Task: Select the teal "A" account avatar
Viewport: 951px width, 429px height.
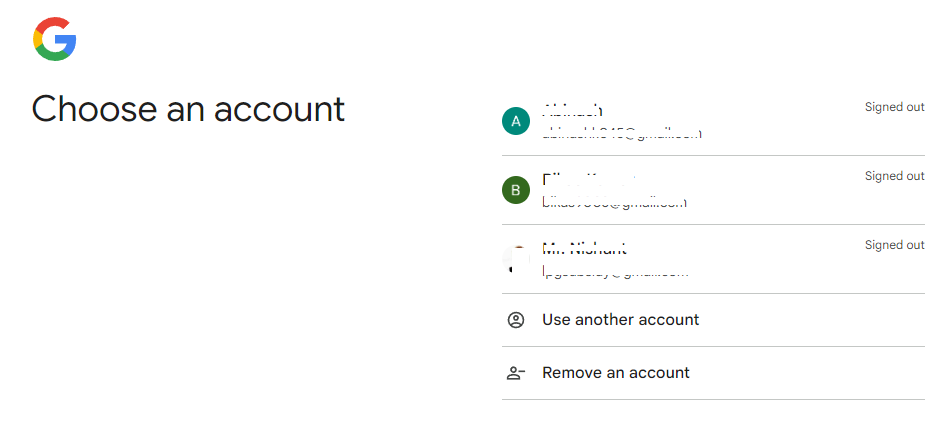Action: (x=516, y=121)
